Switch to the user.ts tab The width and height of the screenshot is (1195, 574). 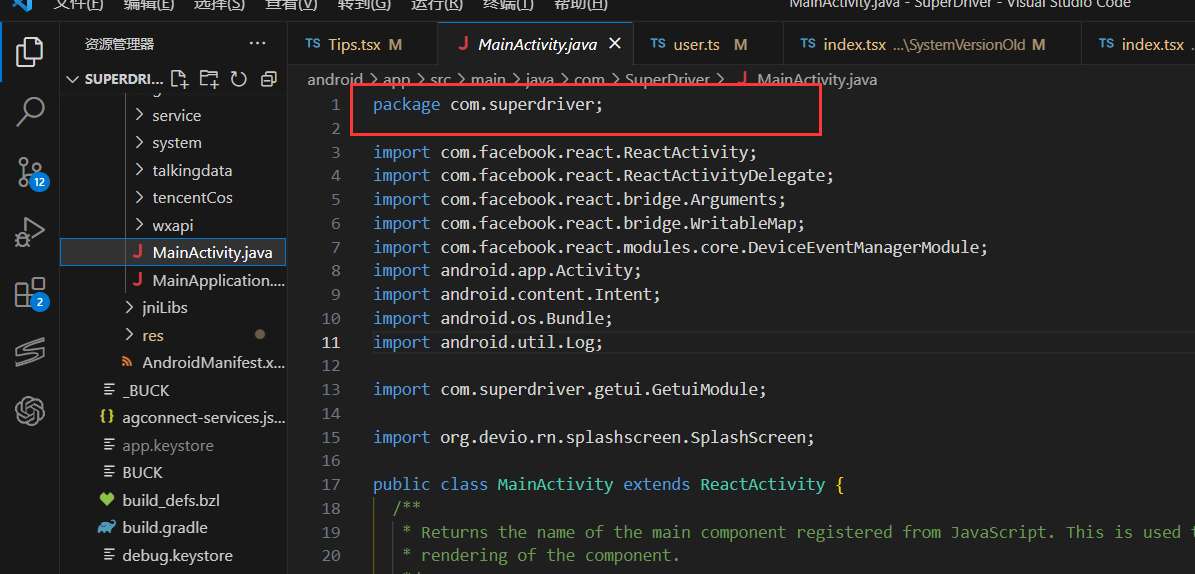tap(709, 44)
